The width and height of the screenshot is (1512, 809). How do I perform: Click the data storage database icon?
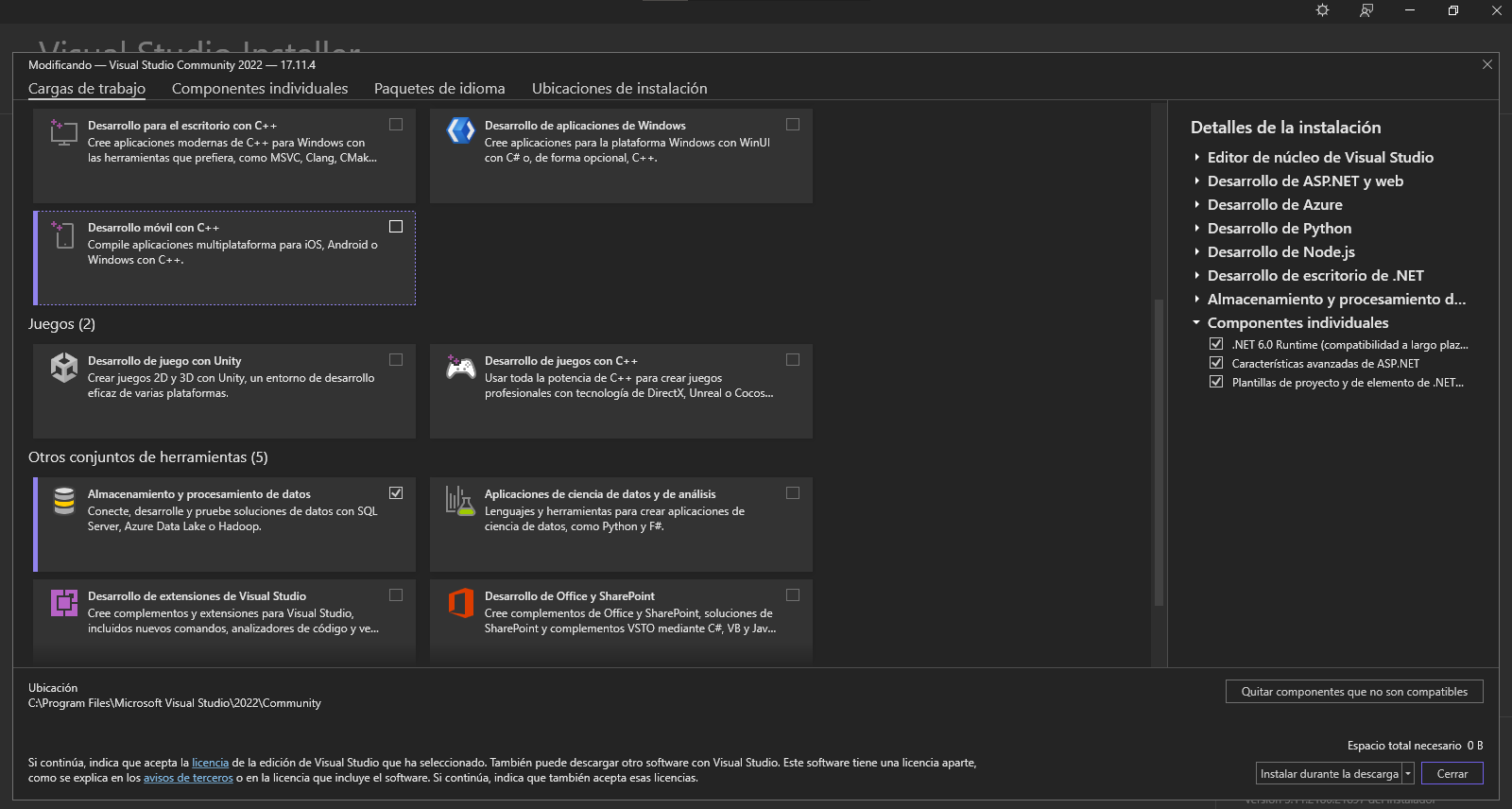tap(63, 500)
